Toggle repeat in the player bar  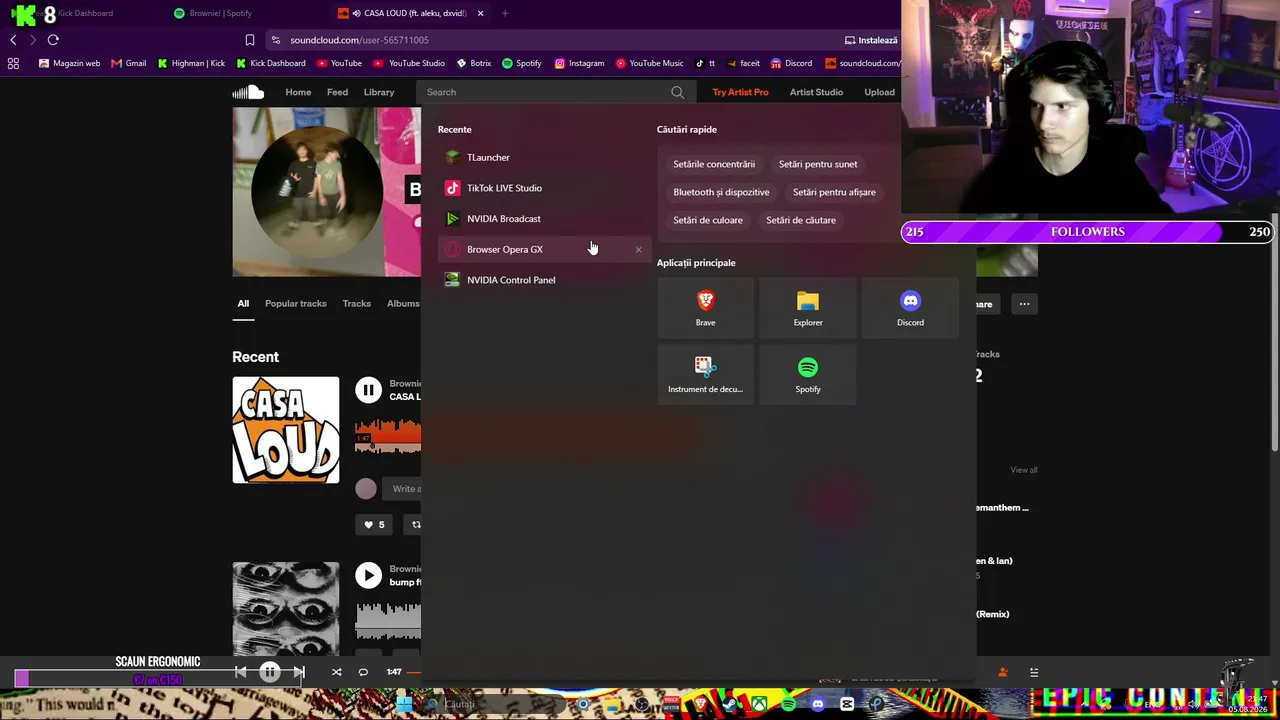[363, 672]
